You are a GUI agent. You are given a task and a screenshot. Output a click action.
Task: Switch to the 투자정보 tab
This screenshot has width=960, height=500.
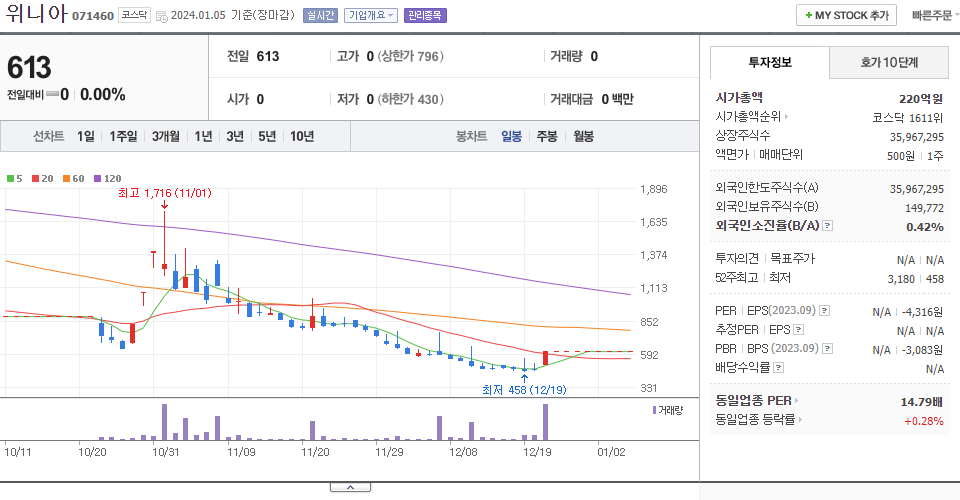tap(770, 62)
